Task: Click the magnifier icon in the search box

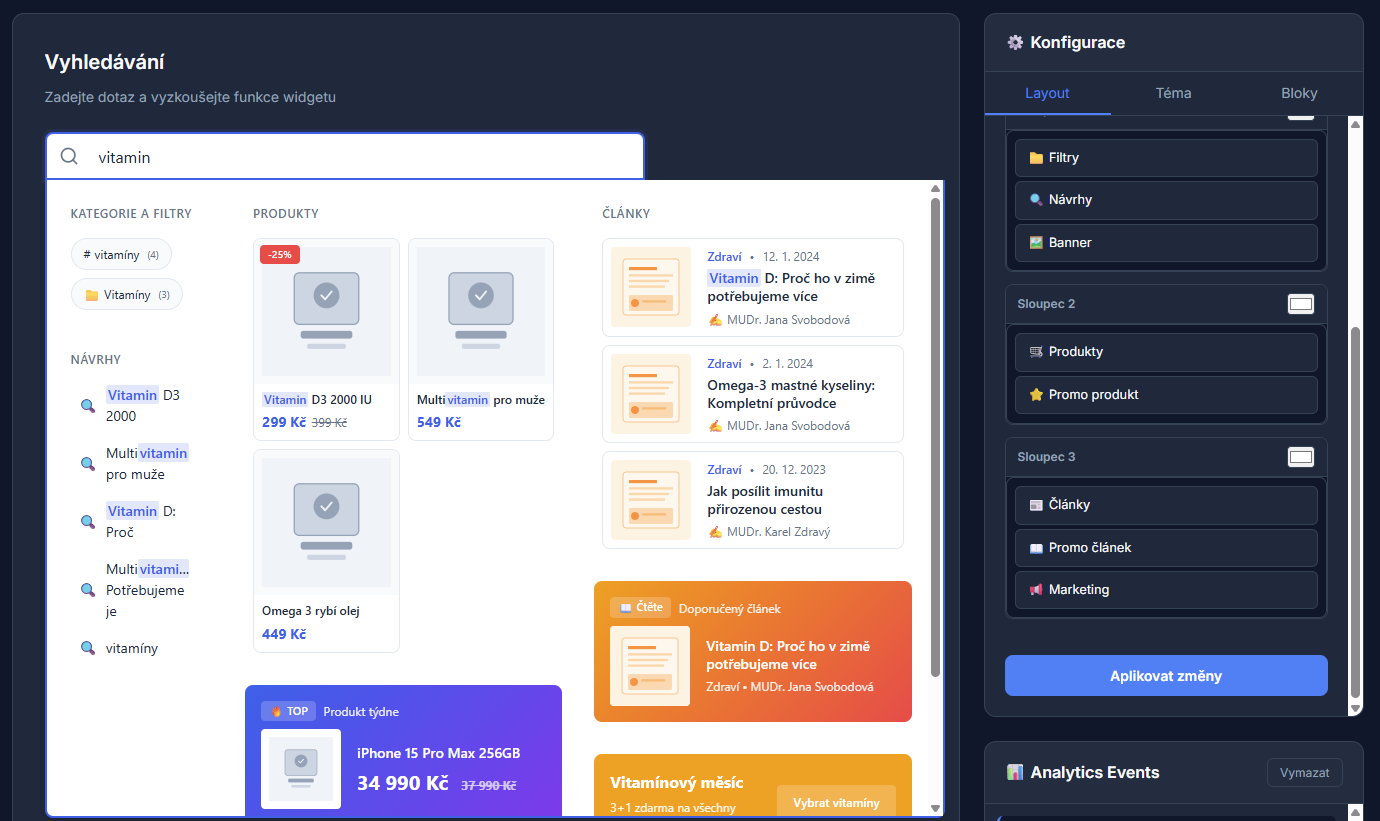Action: click(x=69, y=157)
